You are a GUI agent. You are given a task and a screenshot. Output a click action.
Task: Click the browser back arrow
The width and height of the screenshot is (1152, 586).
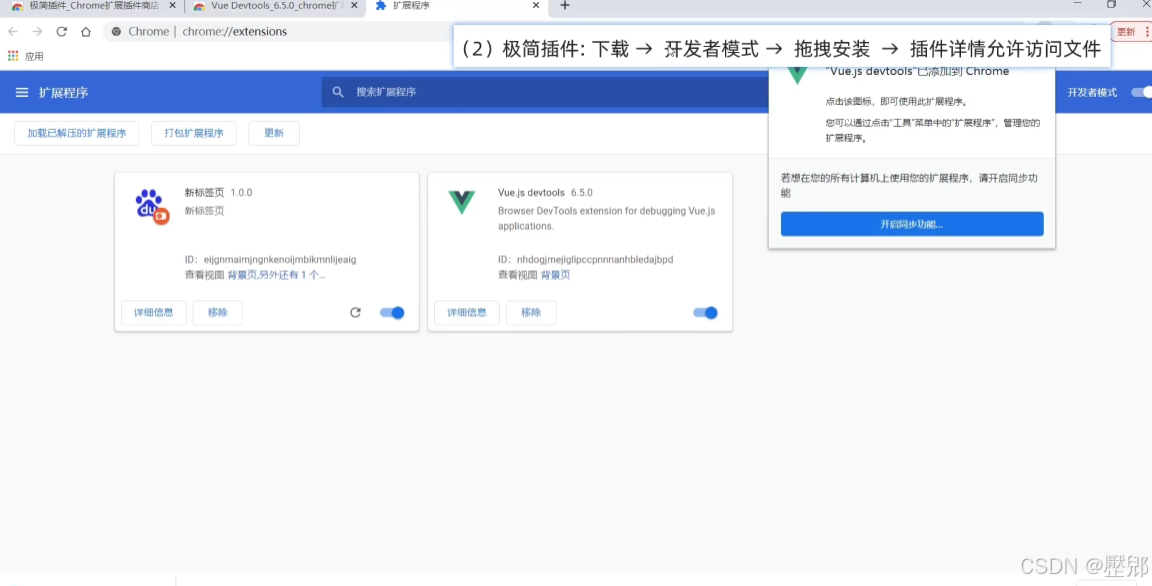(13, 32)
